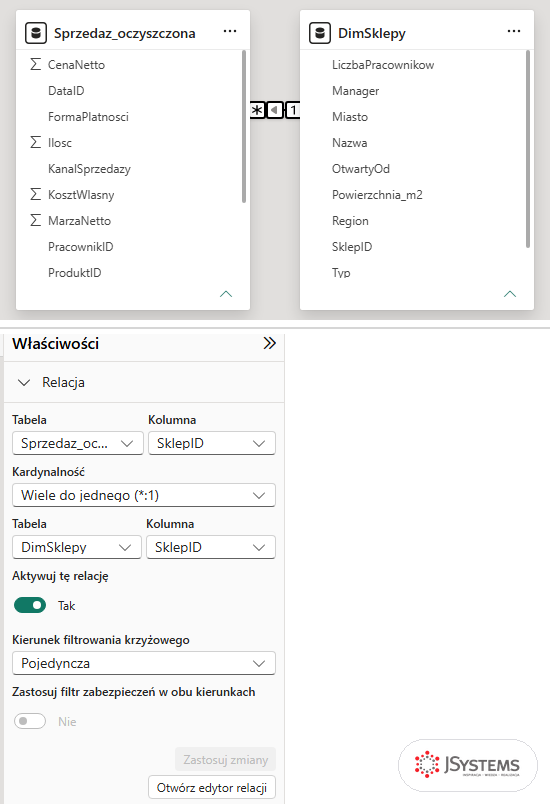Click the relationship filter direction arrow

click(275, 110)
